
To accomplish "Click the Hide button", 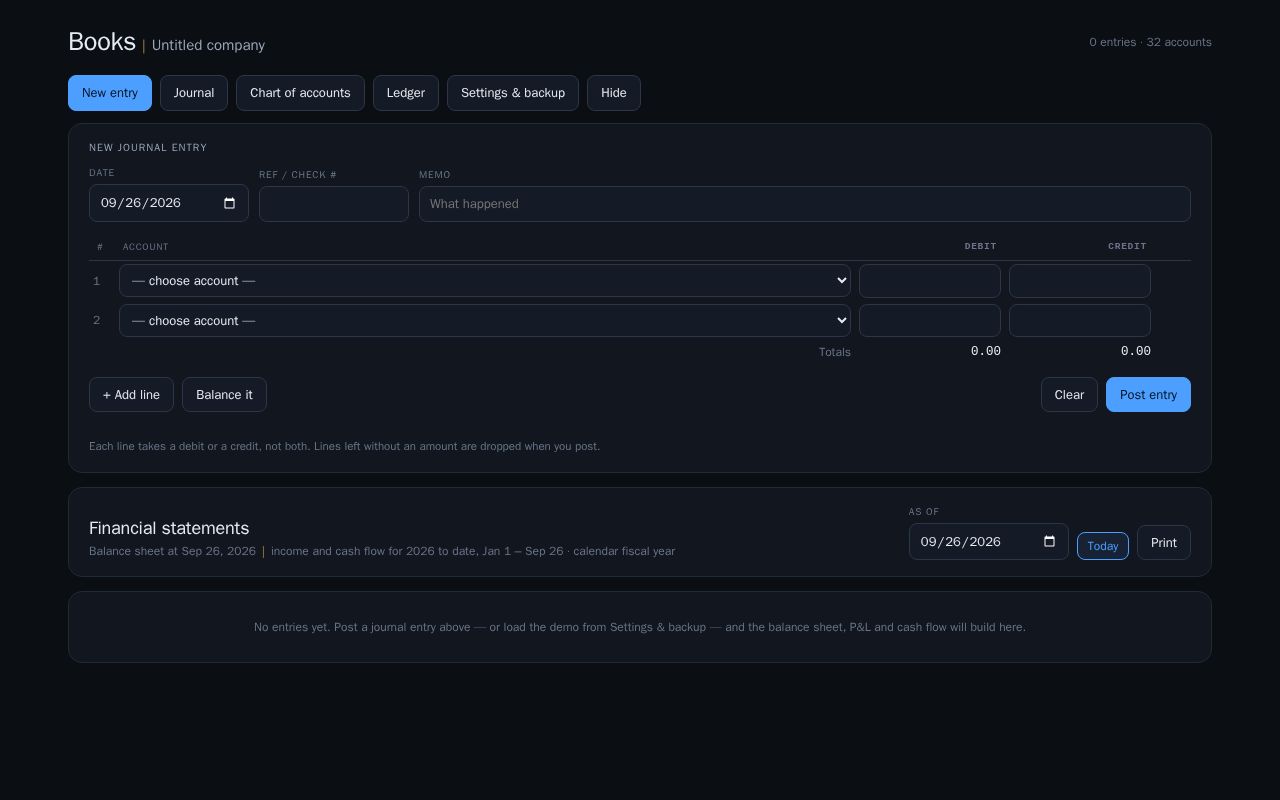I will pos(614,93).
